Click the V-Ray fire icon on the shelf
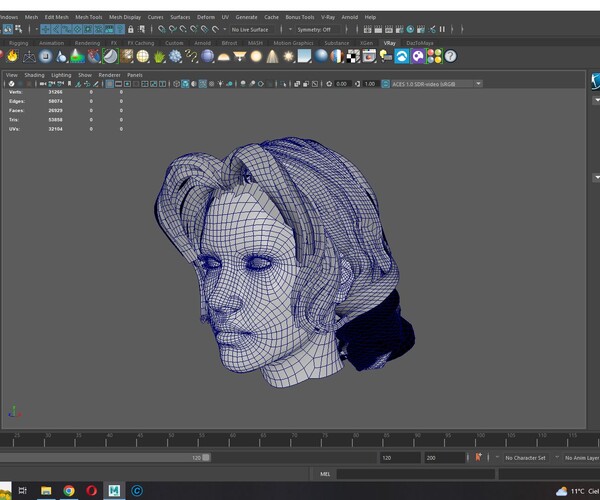The image size is (600, 500). pyautogui.click(x=13, y=56)
